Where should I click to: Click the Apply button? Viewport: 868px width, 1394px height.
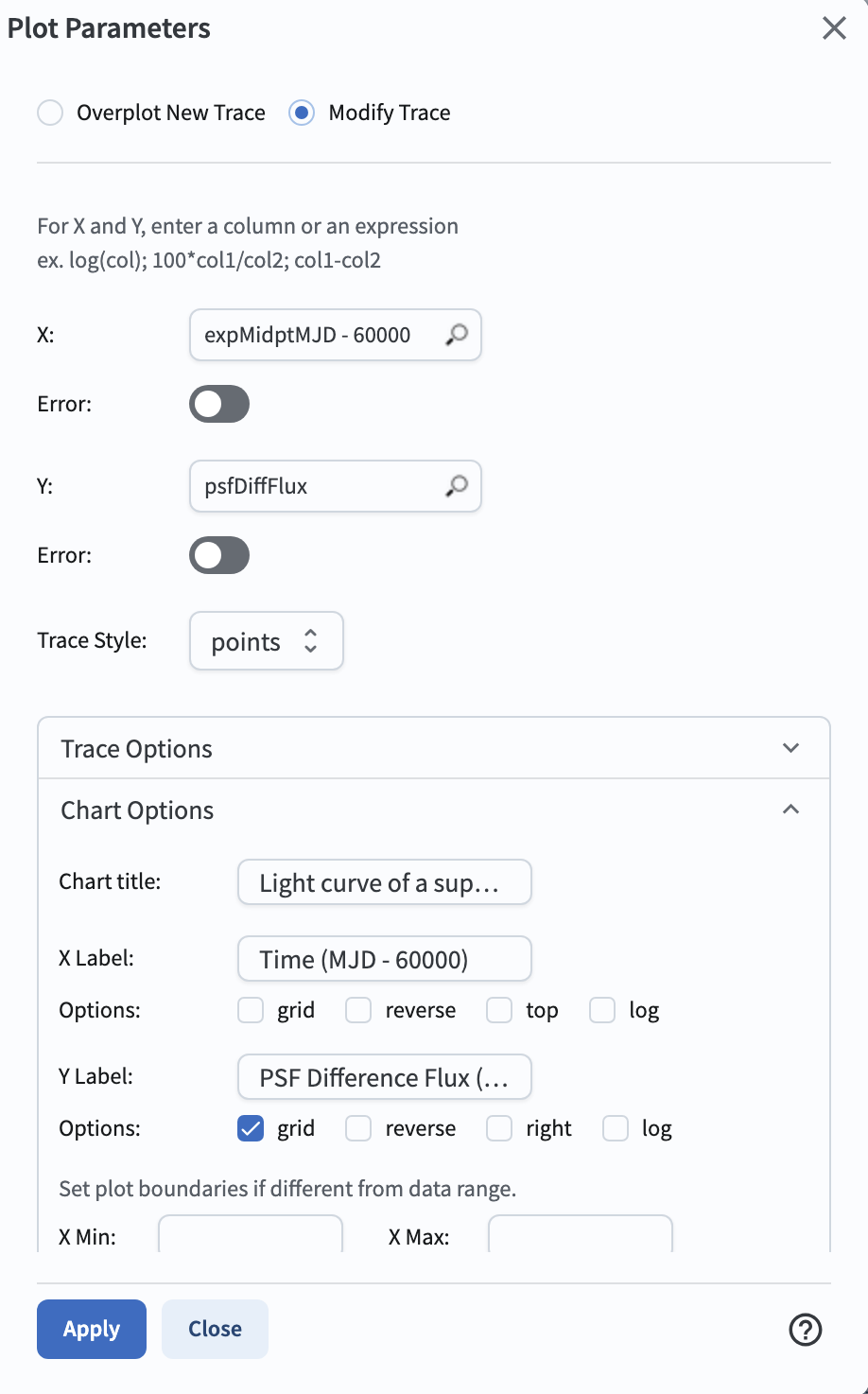tap(92, 1329)
